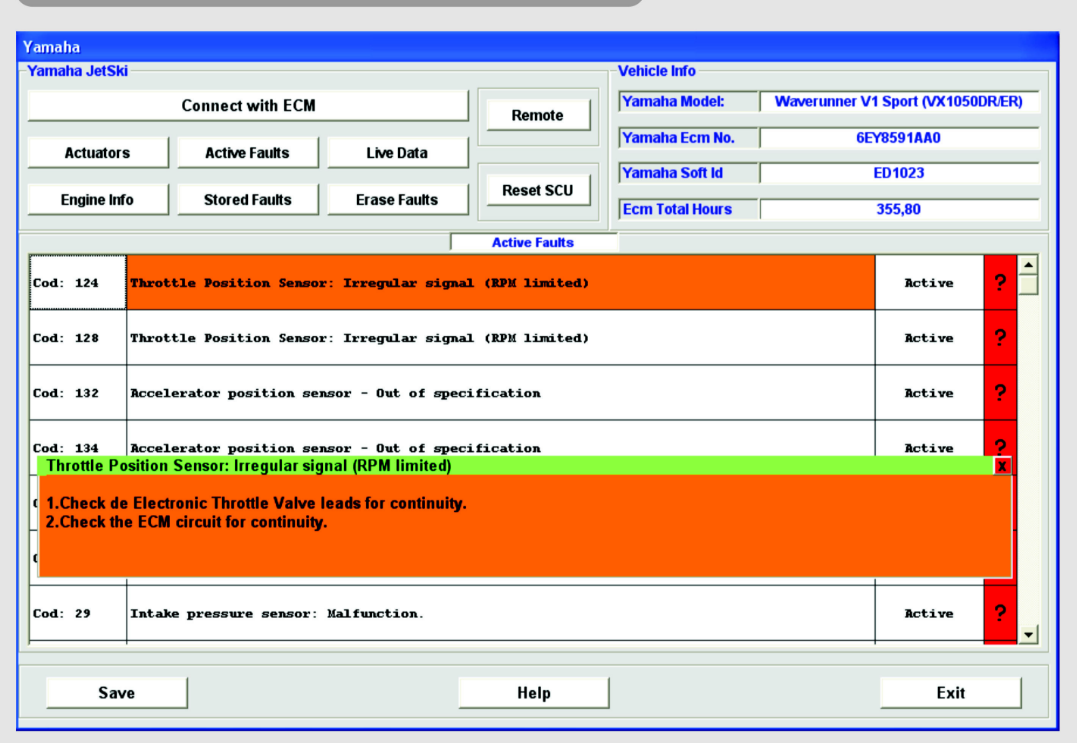
Task: Click the Yamaha Ecm No. label
Action: (688, 138)
